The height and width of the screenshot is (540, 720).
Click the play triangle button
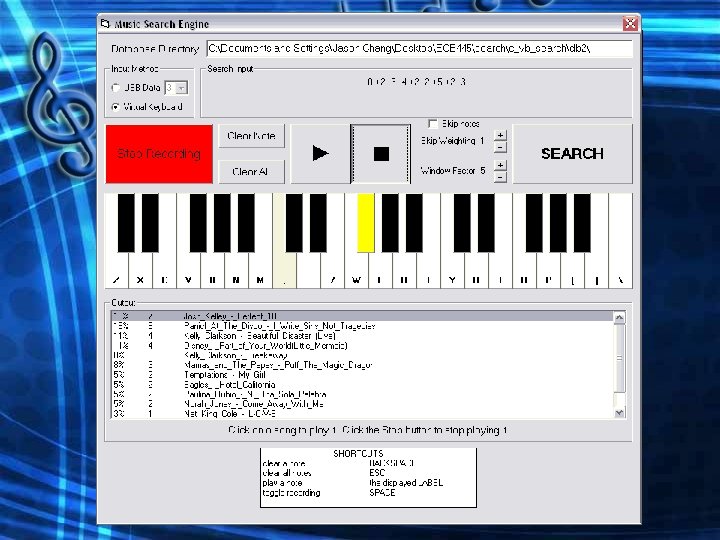320,153
